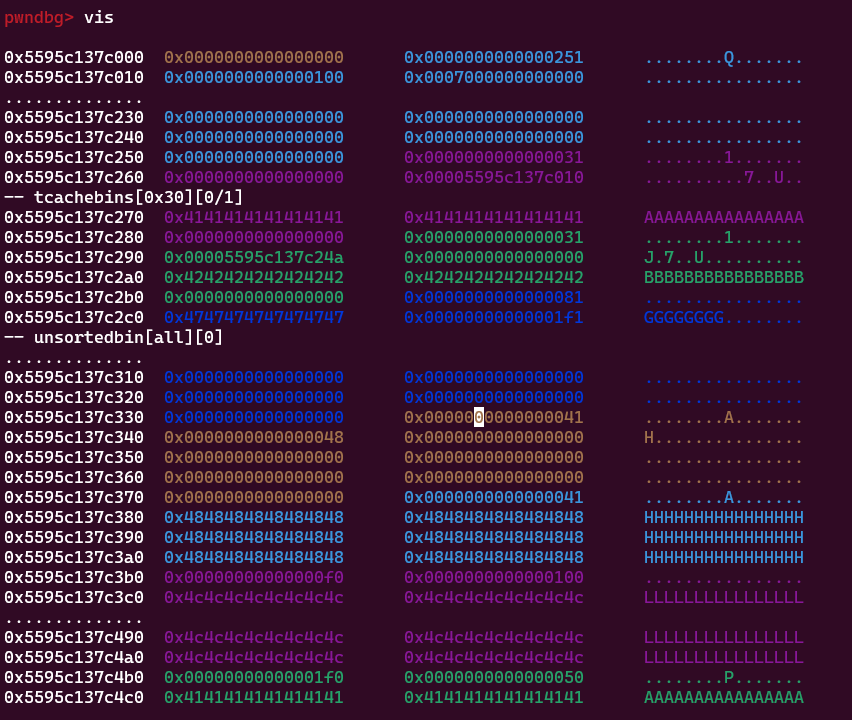Select the vis command text

(x=99, y=17)
